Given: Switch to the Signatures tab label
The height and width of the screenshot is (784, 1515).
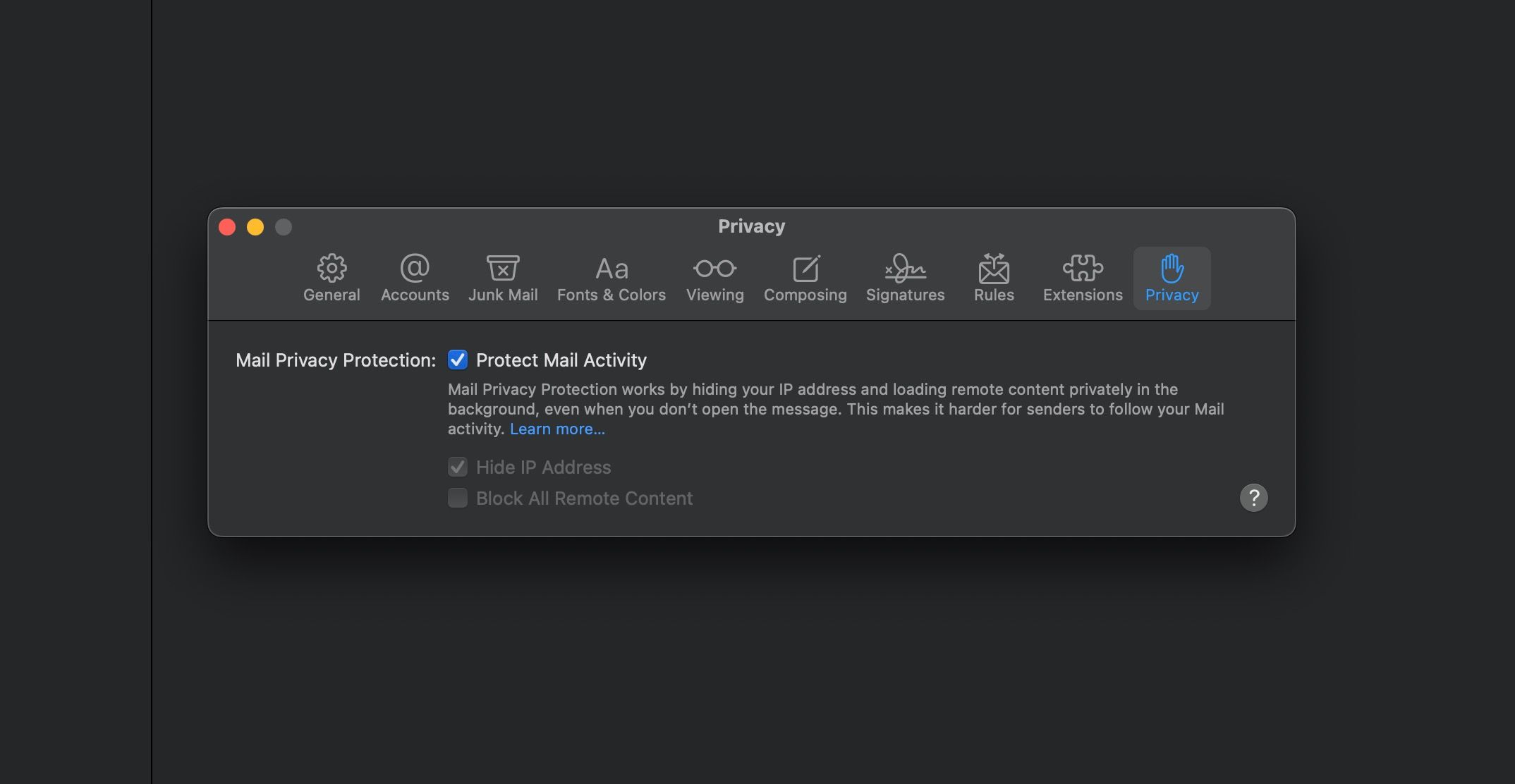Looking at the screenshot, I should point(905,295).
